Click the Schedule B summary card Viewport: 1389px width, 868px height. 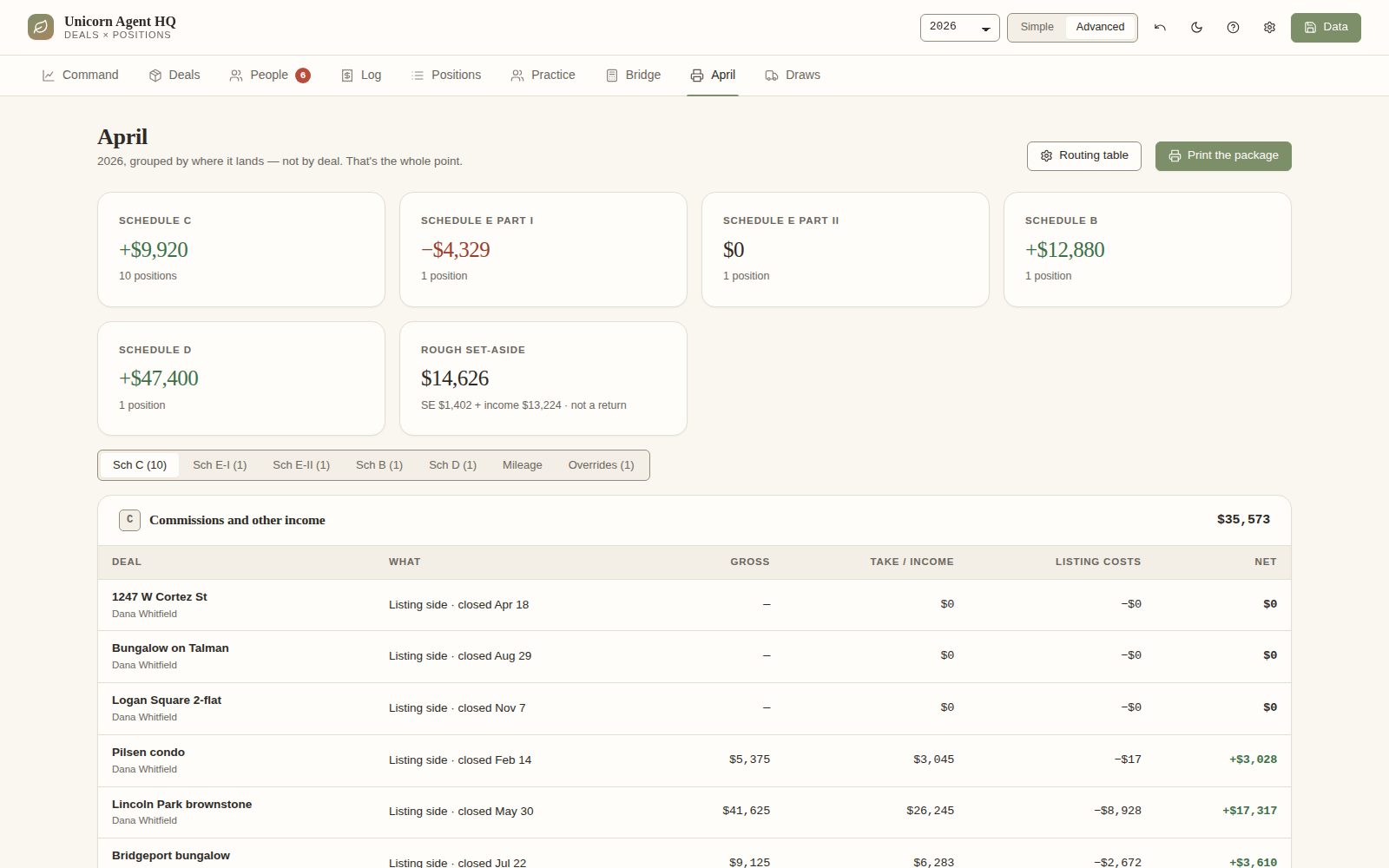coord(1148,250)
